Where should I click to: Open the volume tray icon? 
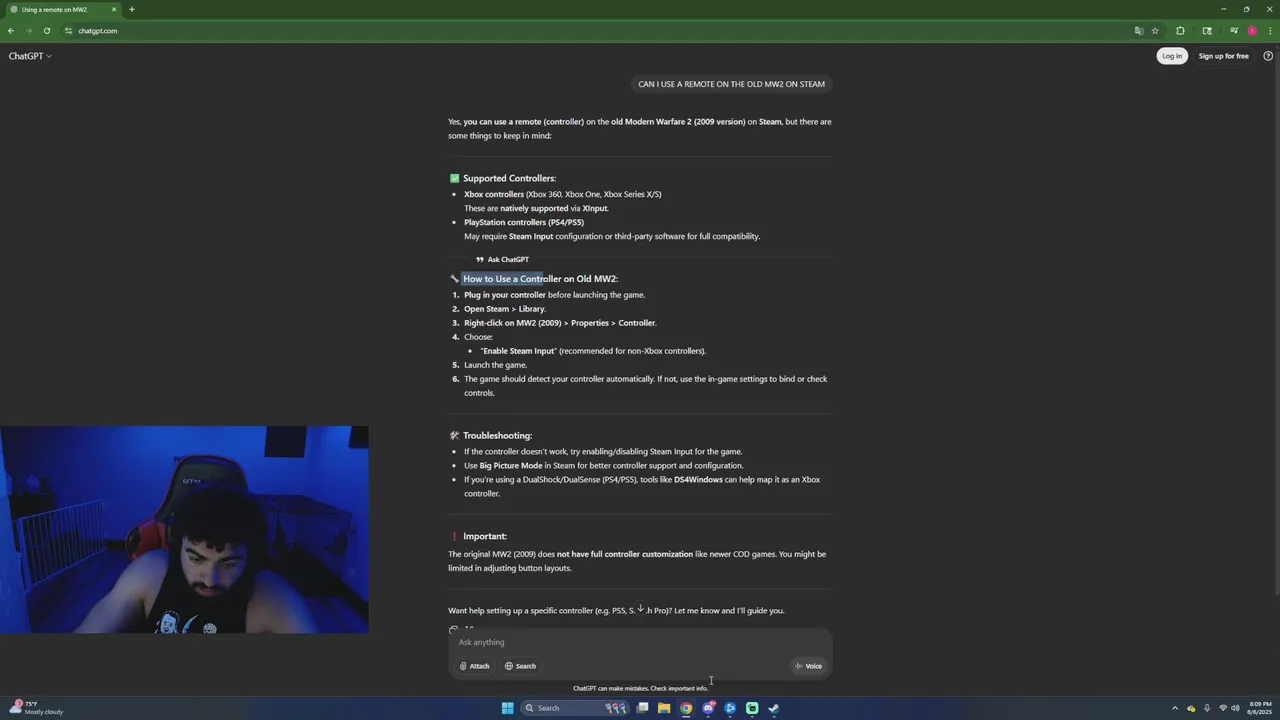point(1234,708)
